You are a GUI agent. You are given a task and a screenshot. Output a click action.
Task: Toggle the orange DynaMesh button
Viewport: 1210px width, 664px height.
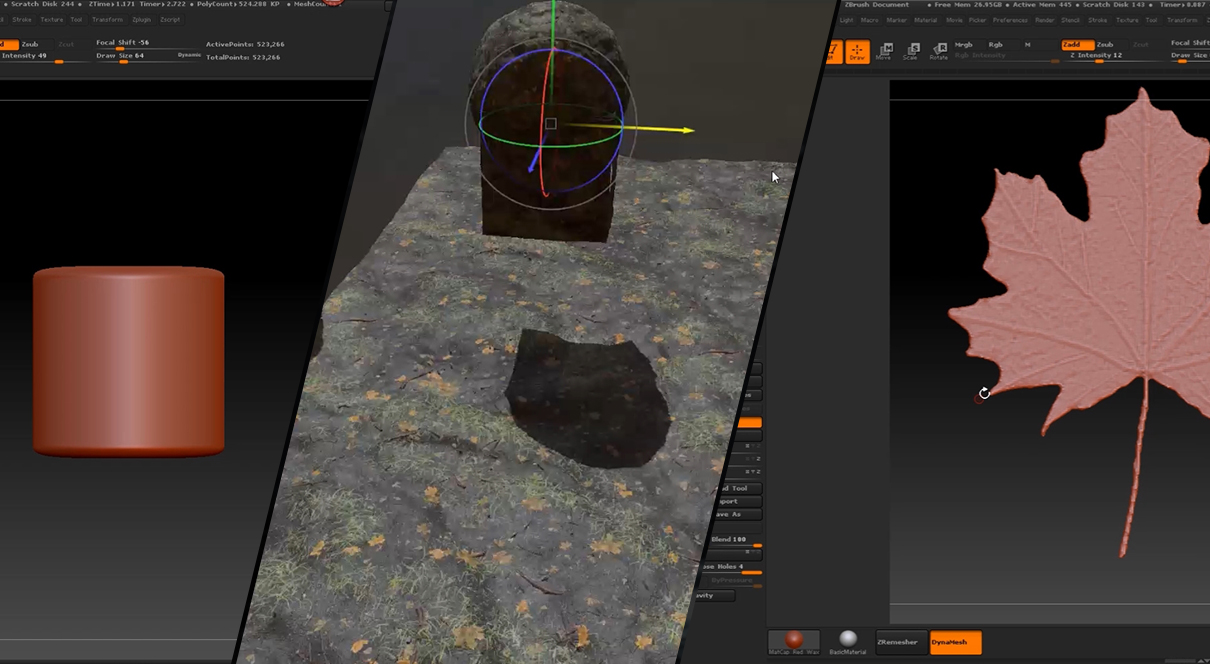[955, 643]
